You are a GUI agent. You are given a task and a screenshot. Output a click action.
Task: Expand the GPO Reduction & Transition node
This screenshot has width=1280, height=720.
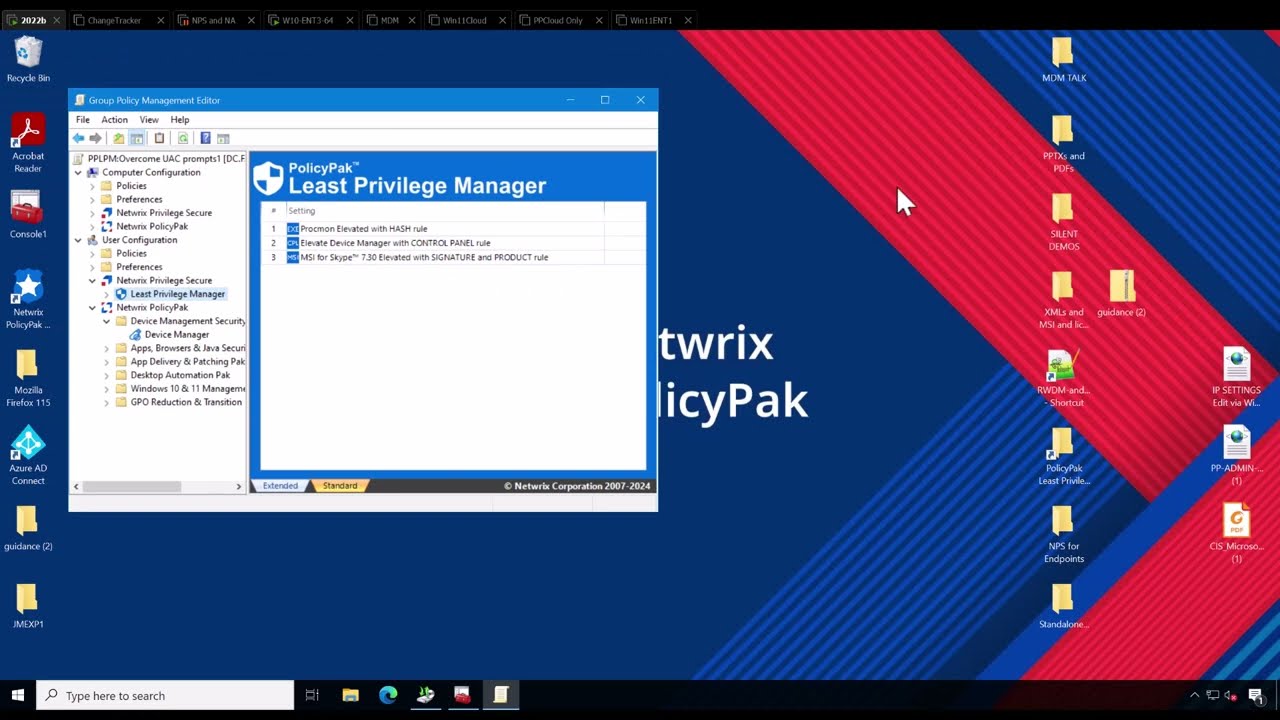[107, 402]
